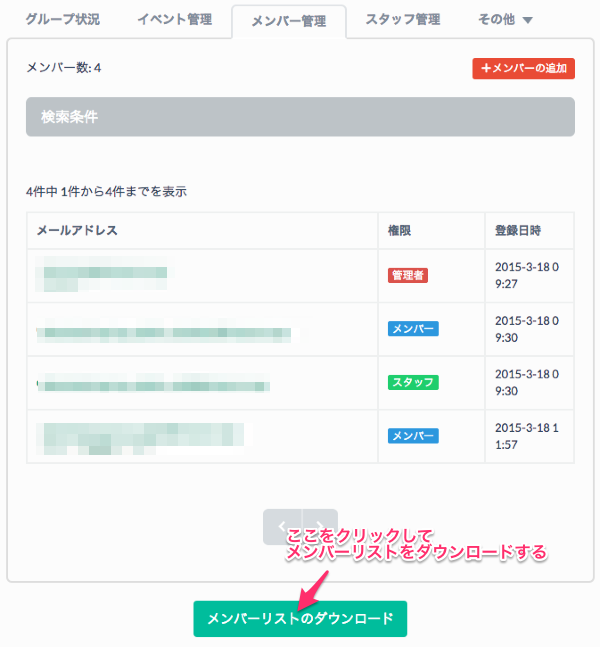Expand the その他 dropdown menu
Image resolution: width=600 pixels, height=647 pixels.
505,19
